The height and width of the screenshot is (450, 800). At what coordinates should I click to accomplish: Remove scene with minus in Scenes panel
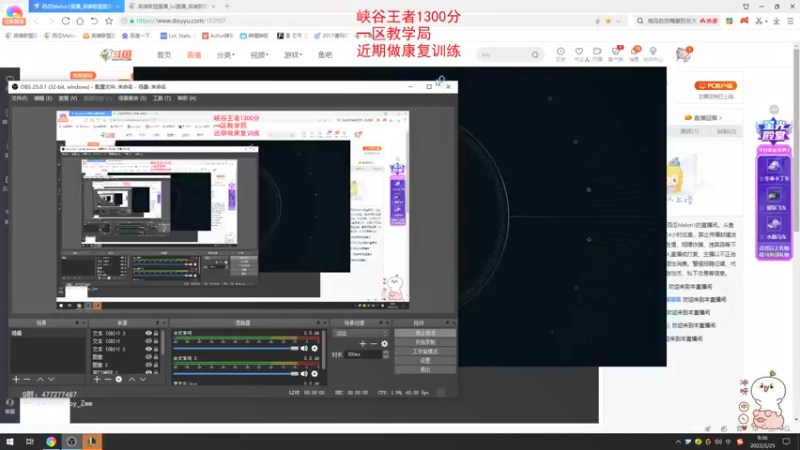tap(27, 380)
